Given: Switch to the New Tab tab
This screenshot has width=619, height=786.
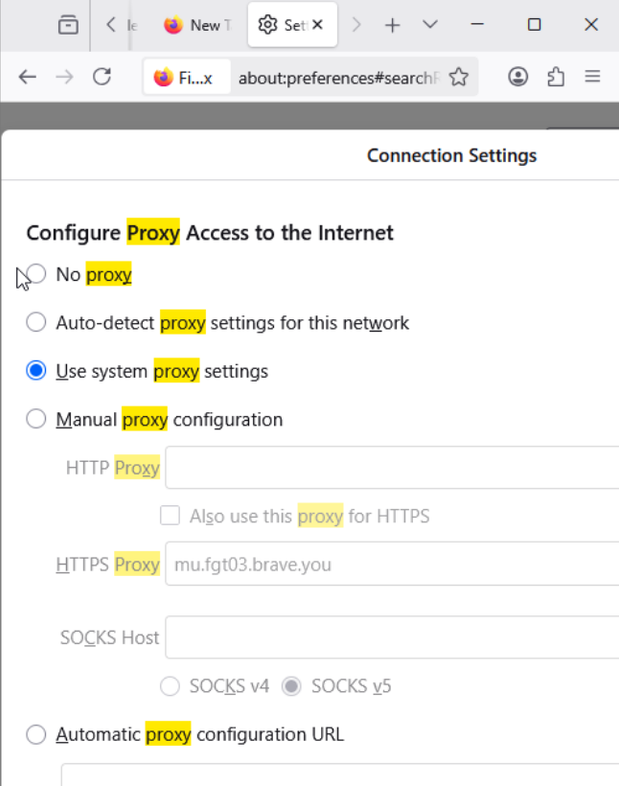Looking at the screenshot, I should 195,25.
